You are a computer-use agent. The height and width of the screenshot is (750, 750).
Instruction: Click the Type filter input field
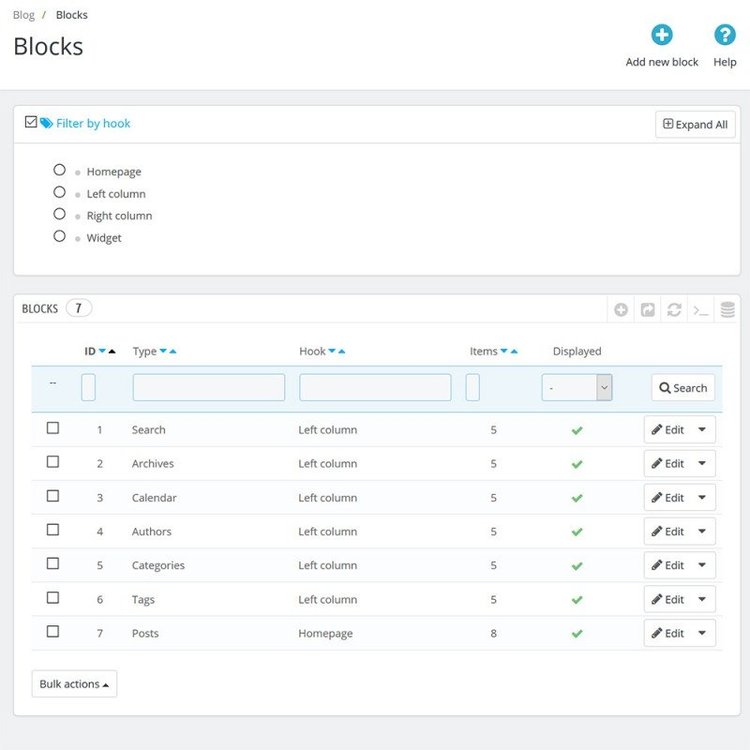208,388
